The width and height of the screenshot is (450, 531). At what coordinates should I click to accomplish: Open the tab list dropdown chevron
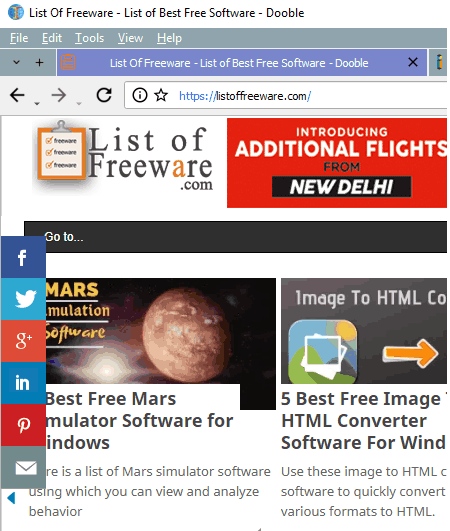click(x=16, y=62)
